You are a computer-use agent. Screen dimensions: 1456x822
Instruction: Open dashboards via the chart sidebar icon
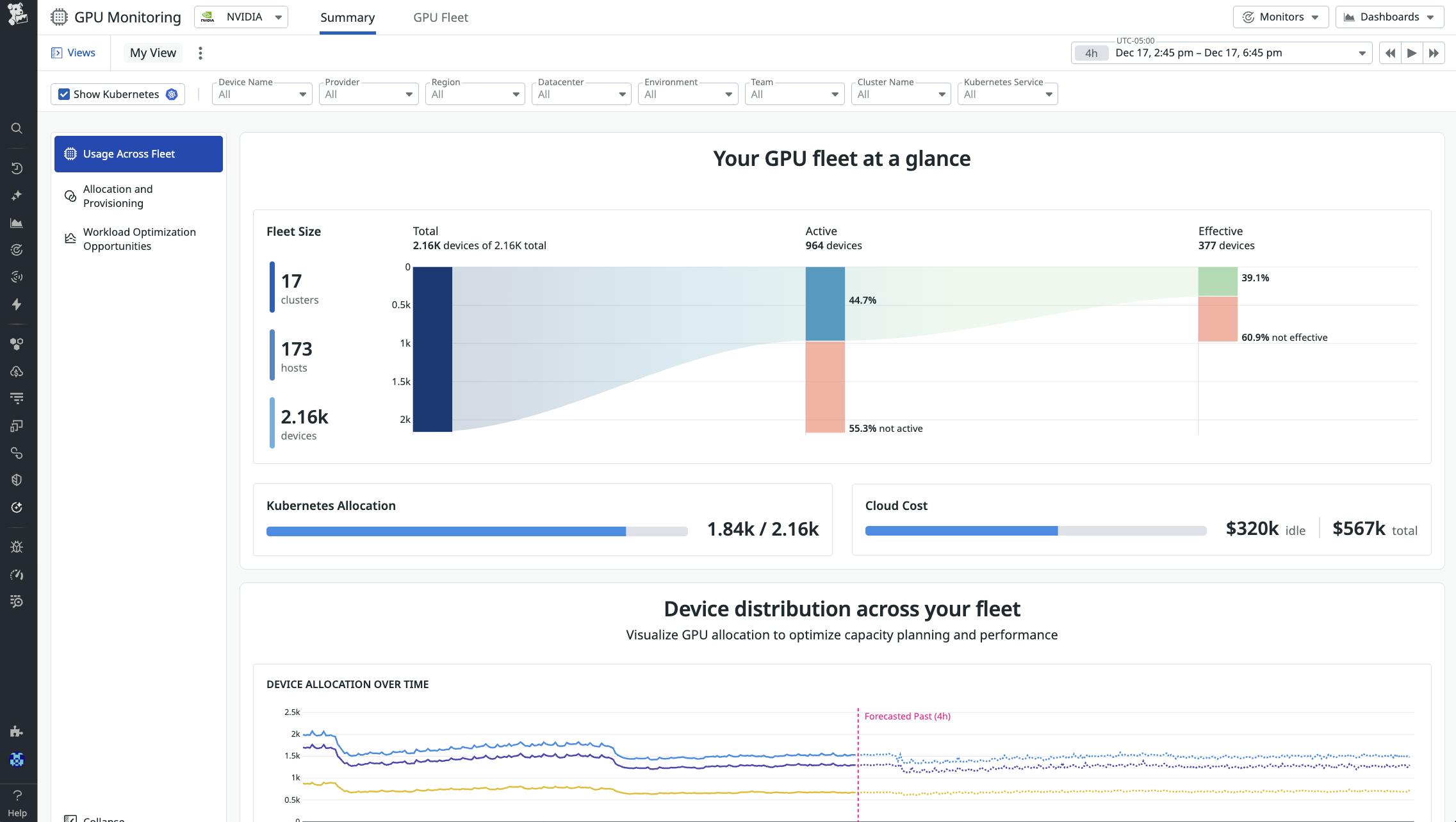17,222
